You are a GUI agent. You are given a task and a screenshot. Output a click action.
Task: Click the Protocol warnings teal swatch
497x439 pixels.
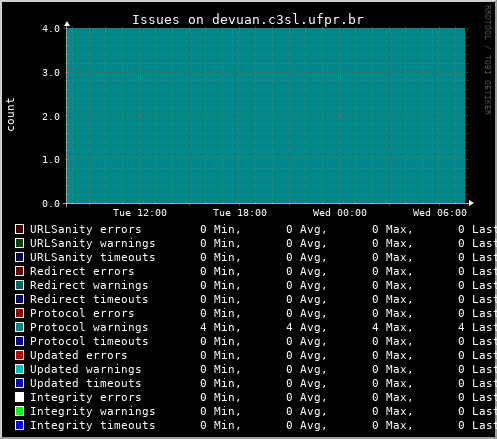[19, 327]
